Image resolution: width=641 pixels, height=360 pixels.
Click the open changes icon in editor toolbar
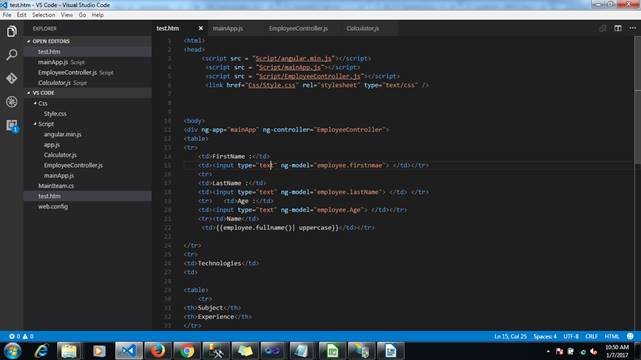(x=603, y=28)
